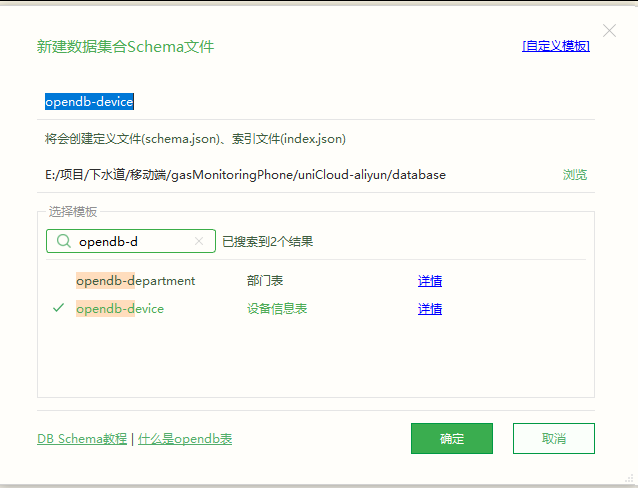Viewport: 638px width, 488px height.
Task: Click 浏览 to choose a directory
Action: coord(575,175)
